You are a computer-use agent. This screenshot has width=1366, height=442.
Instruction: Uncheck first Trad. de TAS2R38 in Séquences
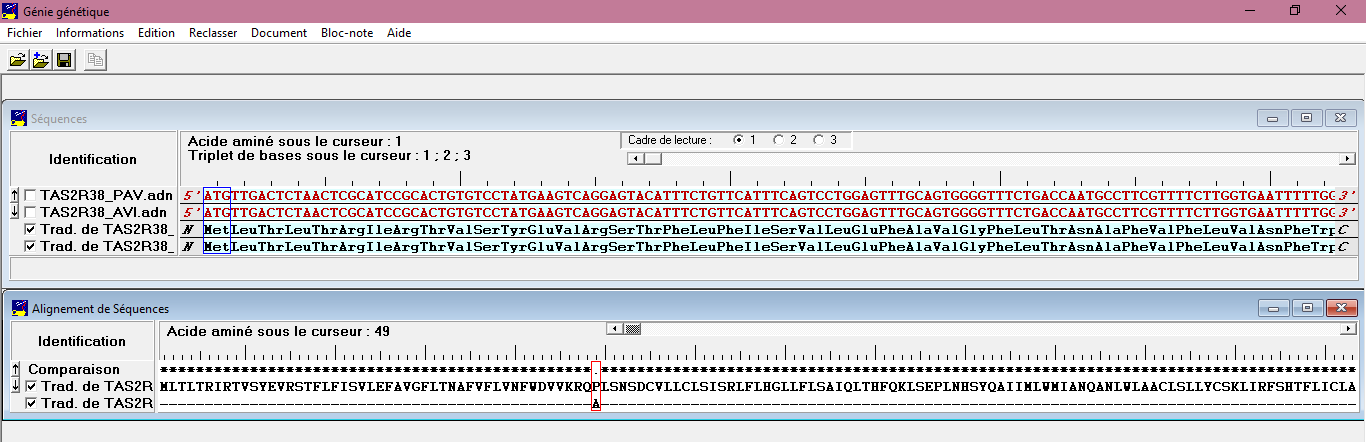click(x=31, y=230)
